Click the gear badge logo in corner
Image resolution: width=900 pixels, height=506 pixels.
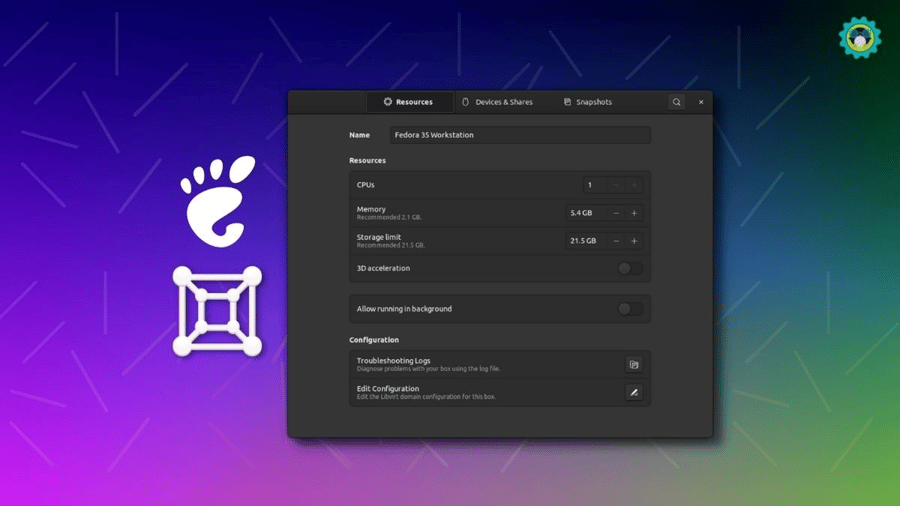(x=859, y=38)
